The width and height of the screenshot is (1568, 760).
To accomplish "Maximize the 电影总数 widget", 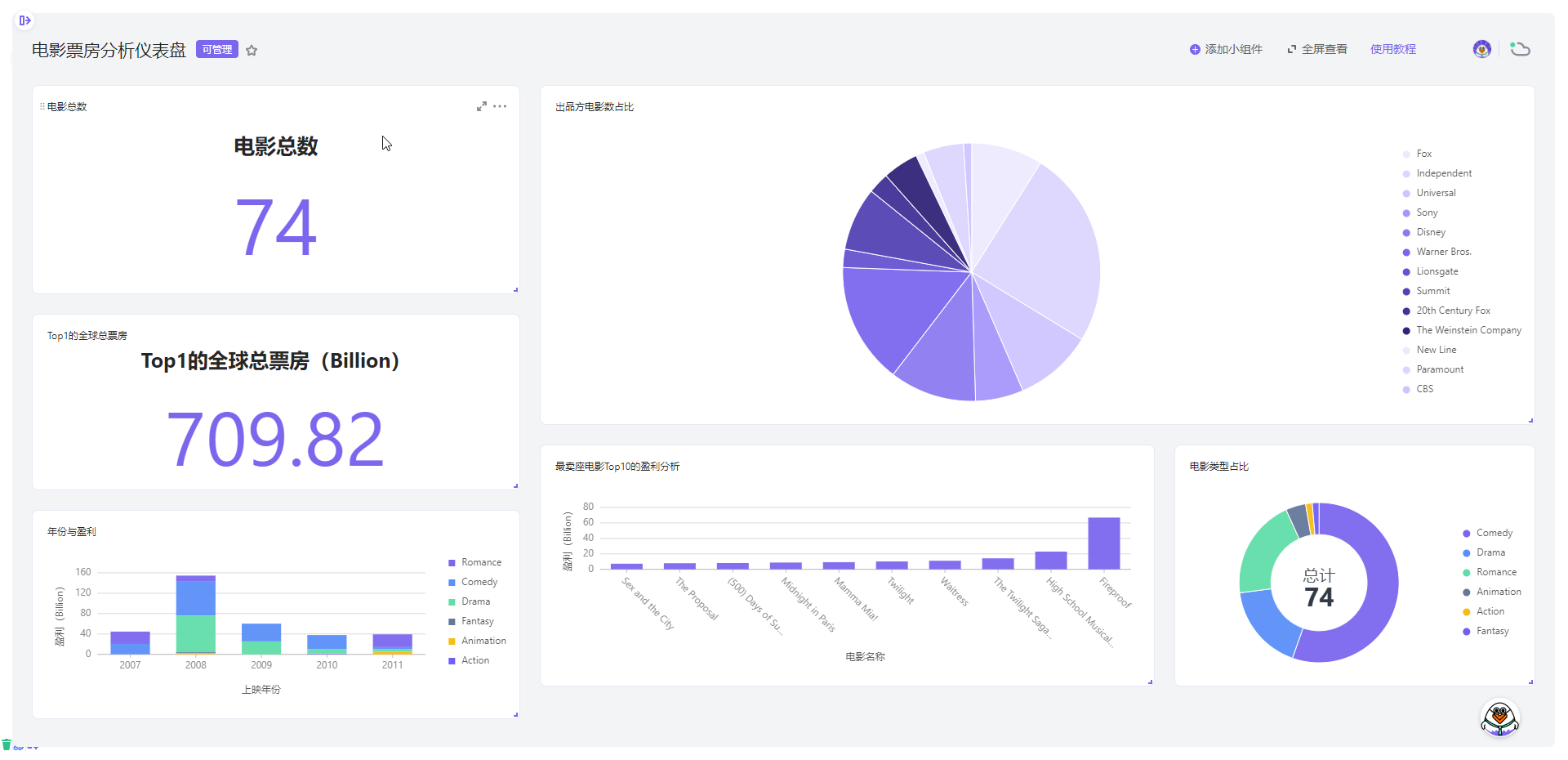I will pyautogui.click(x=482, y=106).
